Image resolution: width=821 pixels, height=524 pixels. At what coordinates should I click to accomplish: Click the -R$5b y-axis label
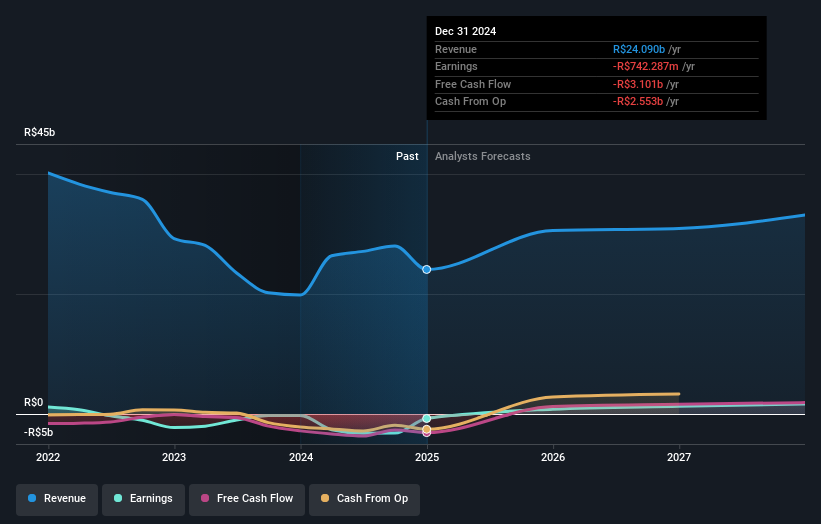coord(38,432)
